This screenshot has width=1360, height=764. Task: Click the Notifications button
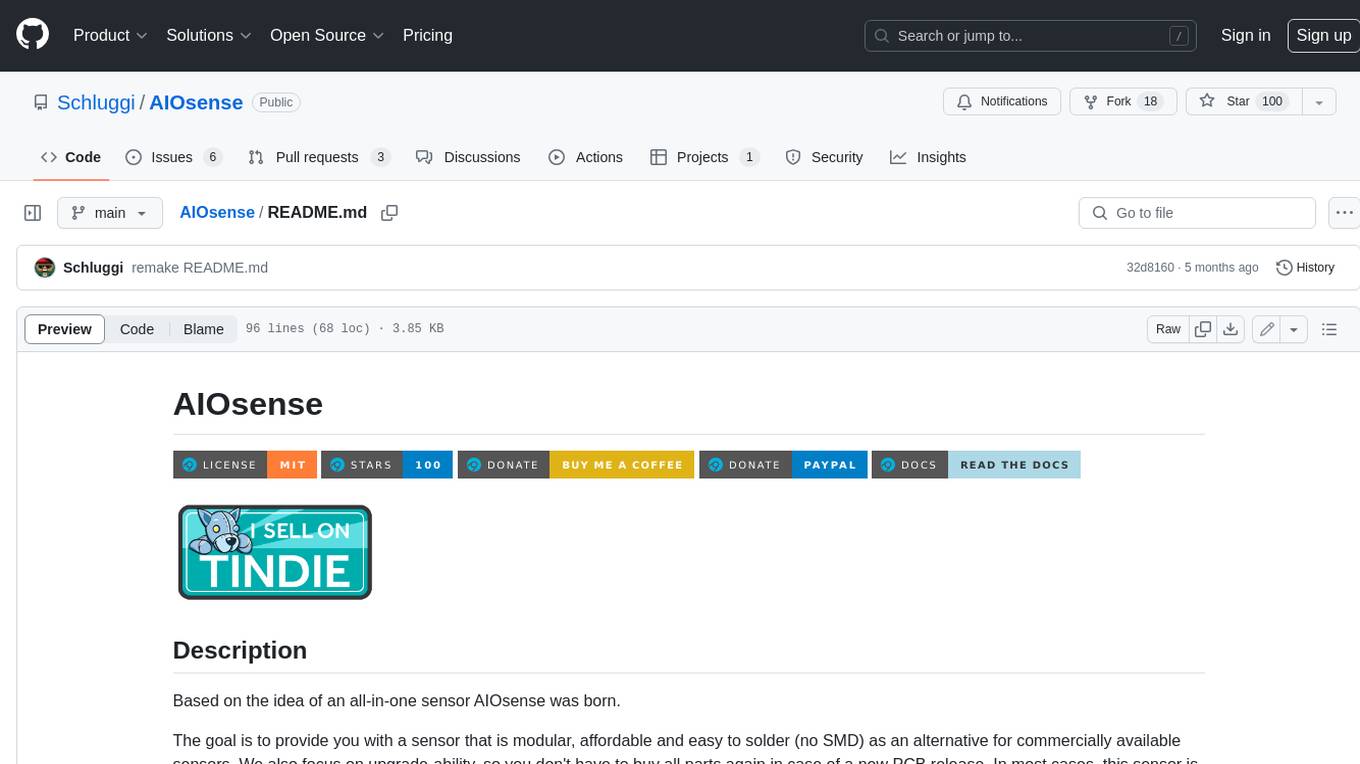tap(1002, 102)
